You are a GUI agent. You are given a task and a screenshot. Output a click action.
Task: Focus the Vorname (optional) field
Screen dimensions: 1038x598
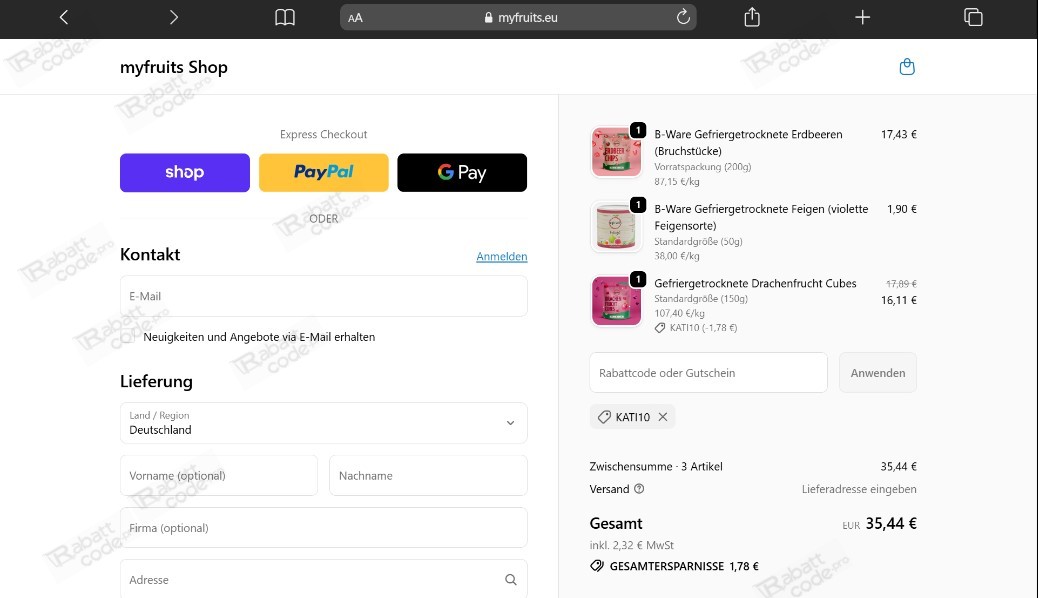pos(218,475)
